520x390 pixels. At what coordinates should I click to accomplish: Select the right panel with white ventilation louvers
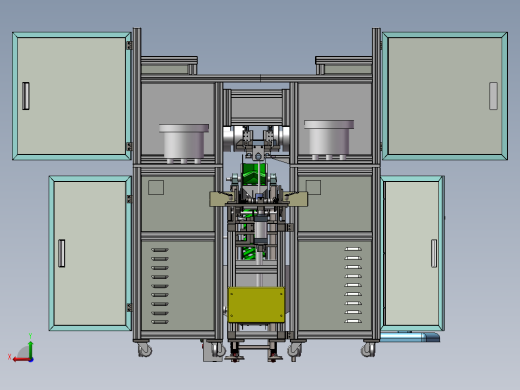tap(335, 285)
